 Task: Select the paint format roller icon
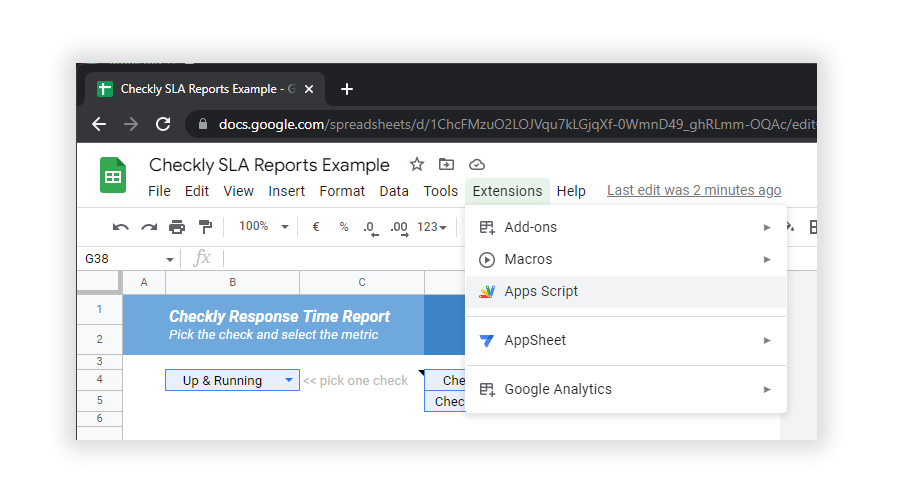click(x=205, y=227)
